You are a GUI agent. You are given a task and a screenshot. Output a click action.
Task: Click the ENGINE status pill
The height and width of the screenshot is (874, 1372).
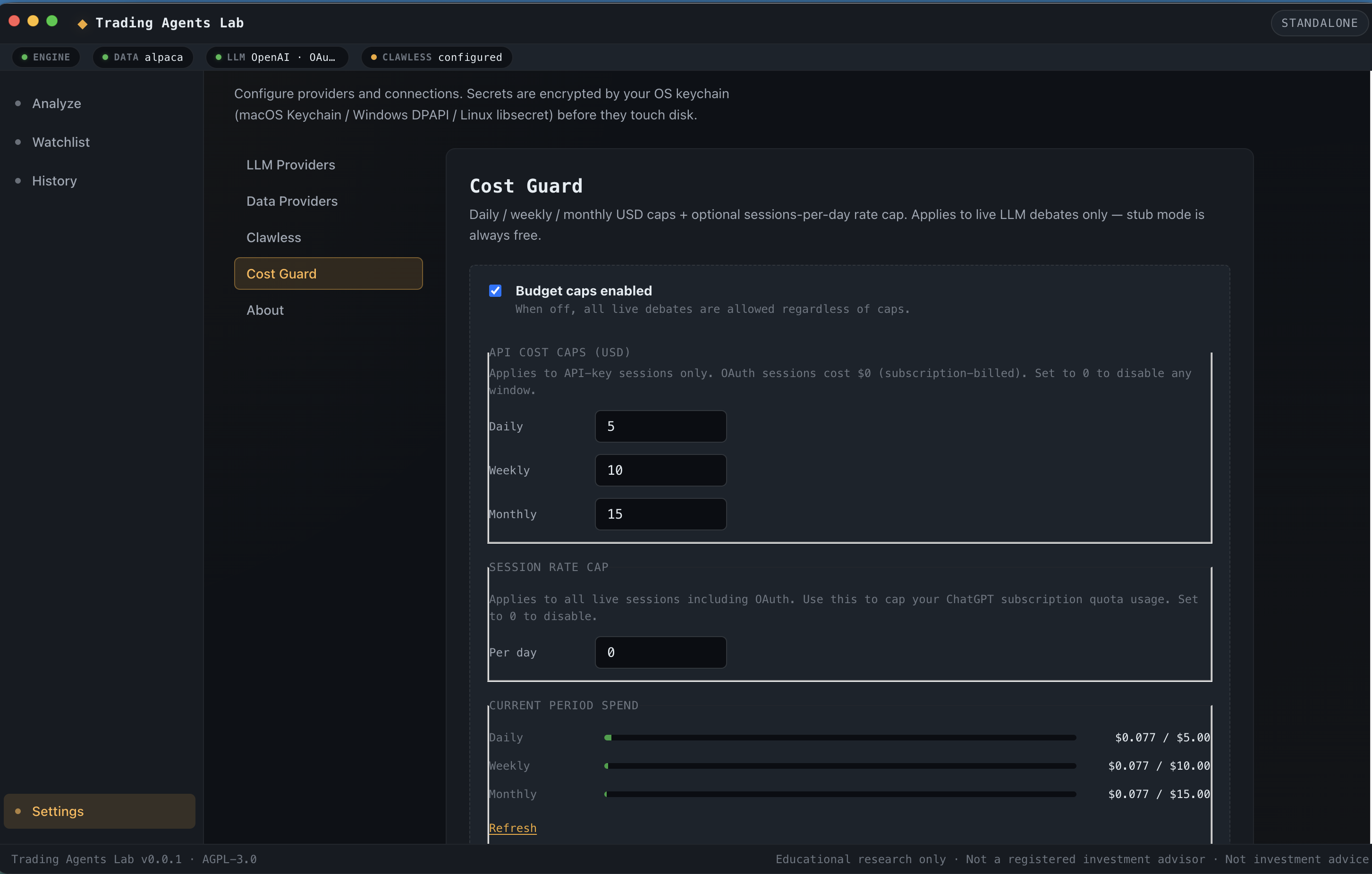click(46, 57)
